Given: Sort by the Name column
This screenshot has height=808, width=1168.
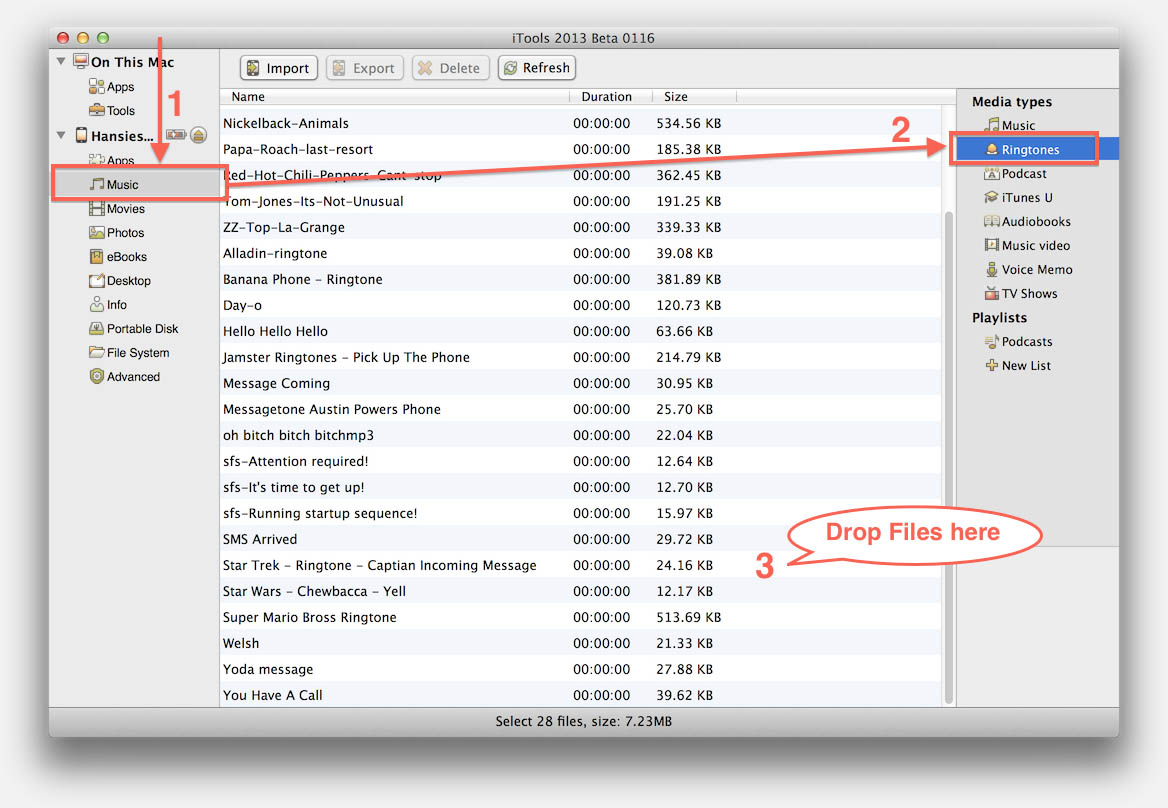Looking at the screenshot, I should 395,97.
